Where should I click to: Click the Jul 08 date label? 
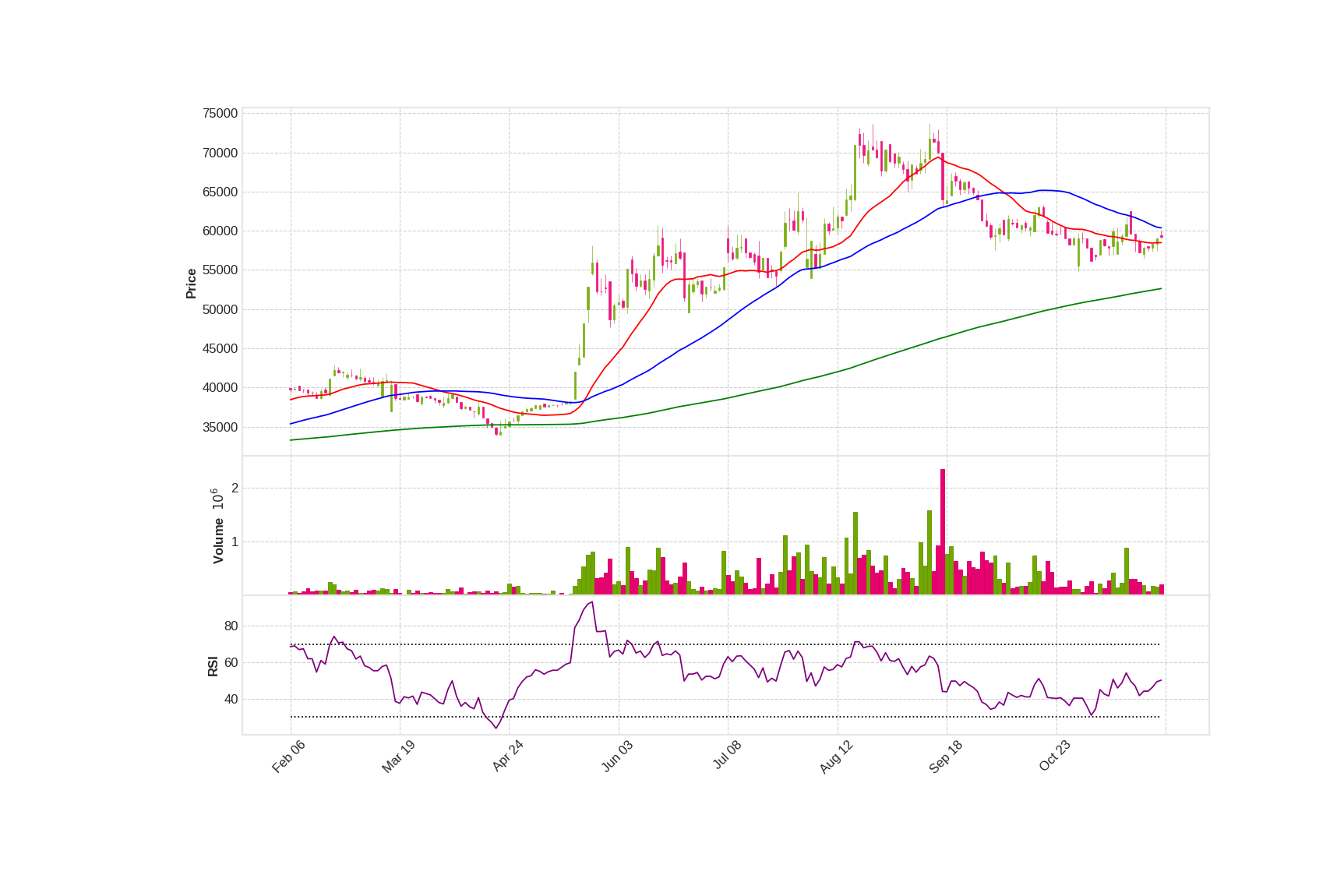[727, 756]
